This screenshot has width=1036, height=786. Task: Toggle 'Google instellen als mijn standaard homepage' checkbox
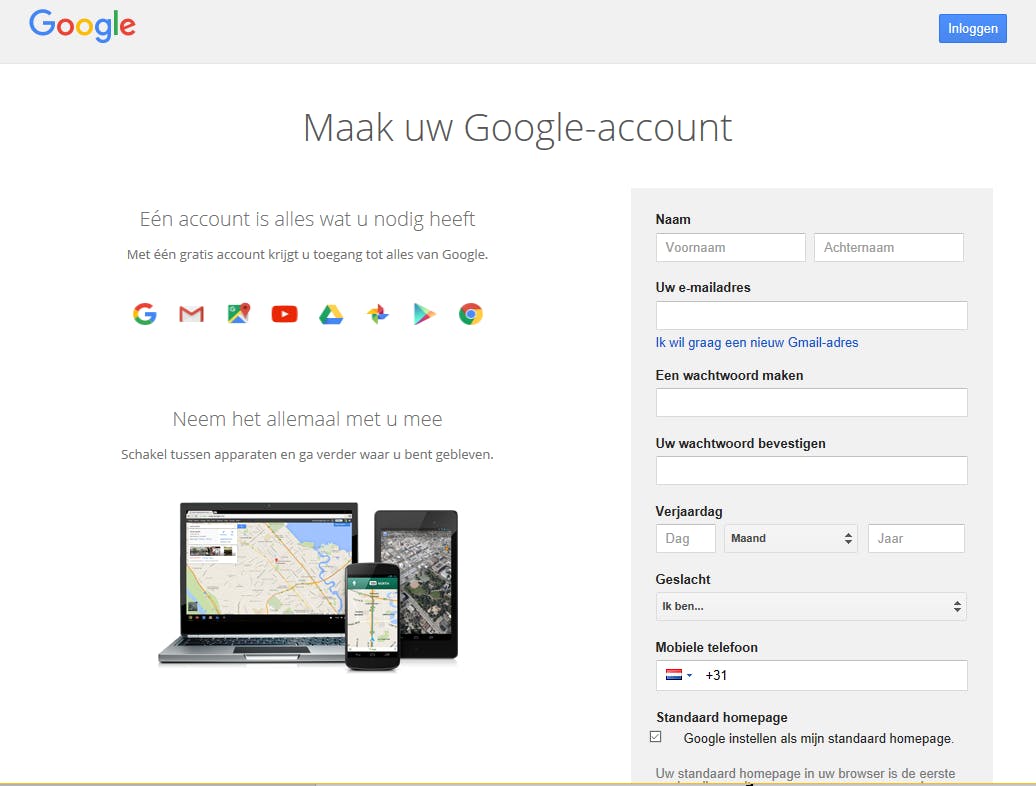coord(655,736)
